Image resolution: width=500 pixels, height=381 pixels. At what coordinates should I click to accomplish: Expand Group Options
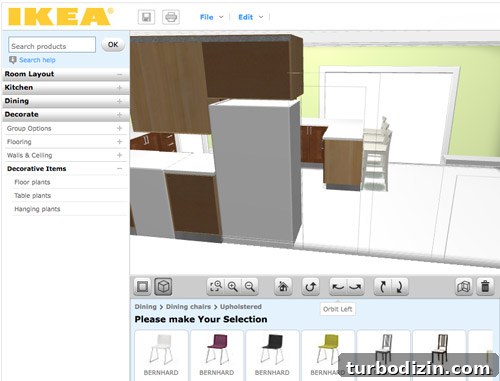(120, 128)
